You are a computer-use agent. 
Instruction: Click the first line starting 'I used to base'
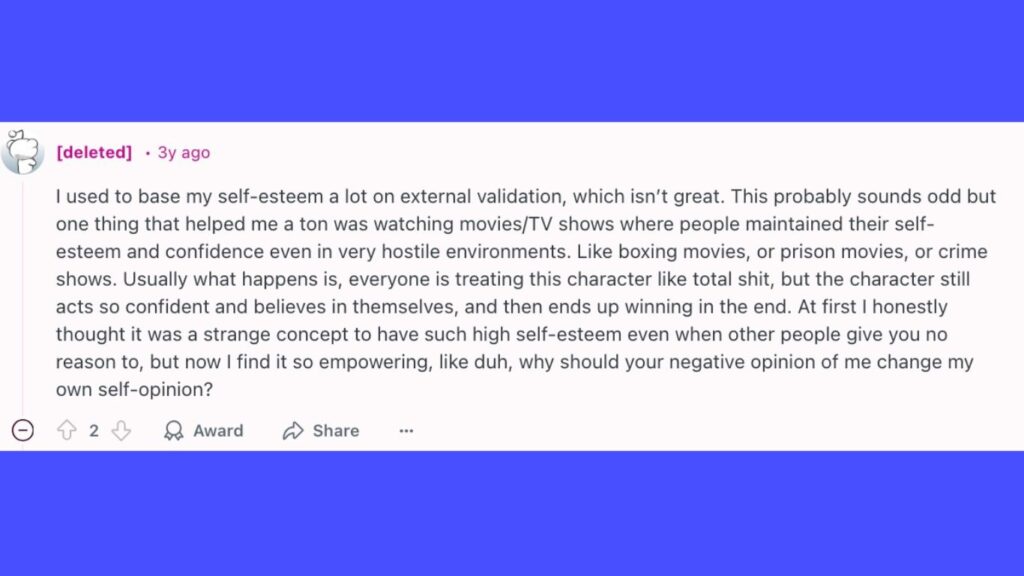(x=300, y=197)
